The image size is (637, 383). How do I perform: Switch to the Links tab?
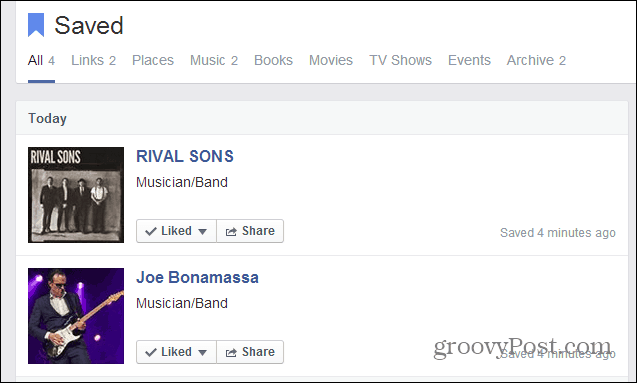coord(93,61)
